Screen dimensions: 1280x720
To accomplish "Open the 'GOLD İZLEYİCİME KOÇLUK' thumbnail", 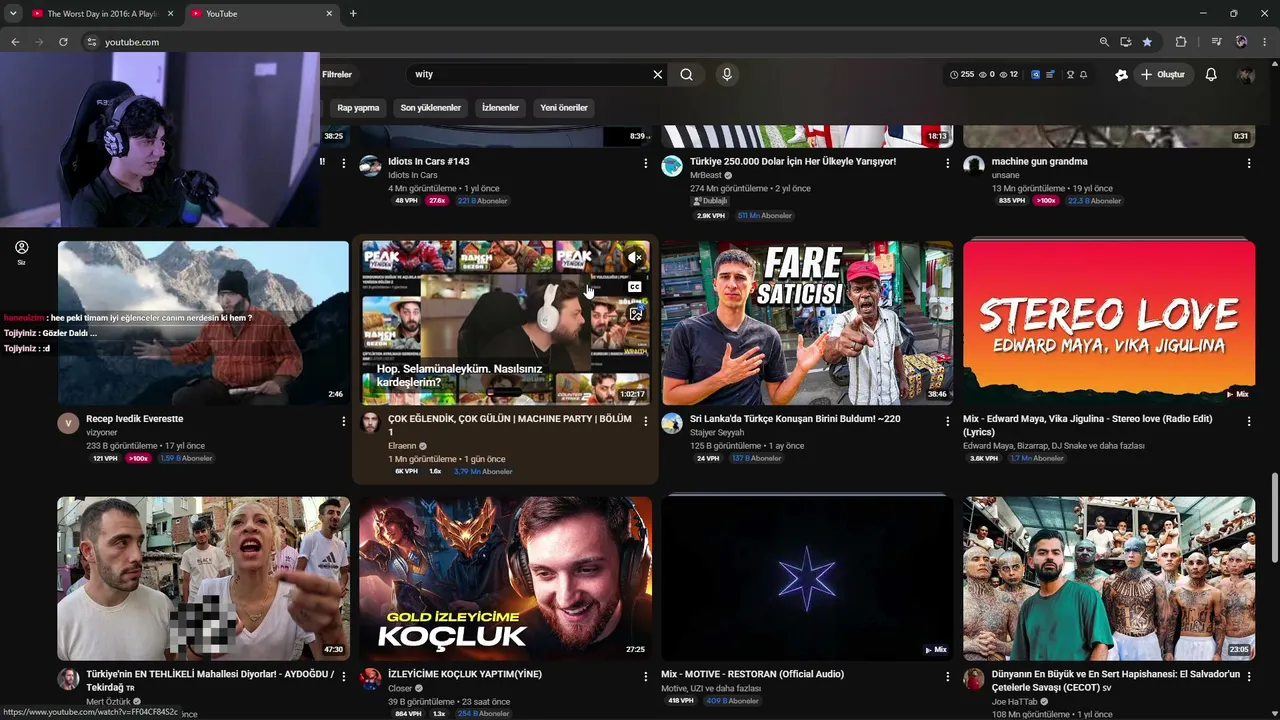I will click(x=505, y=579).
